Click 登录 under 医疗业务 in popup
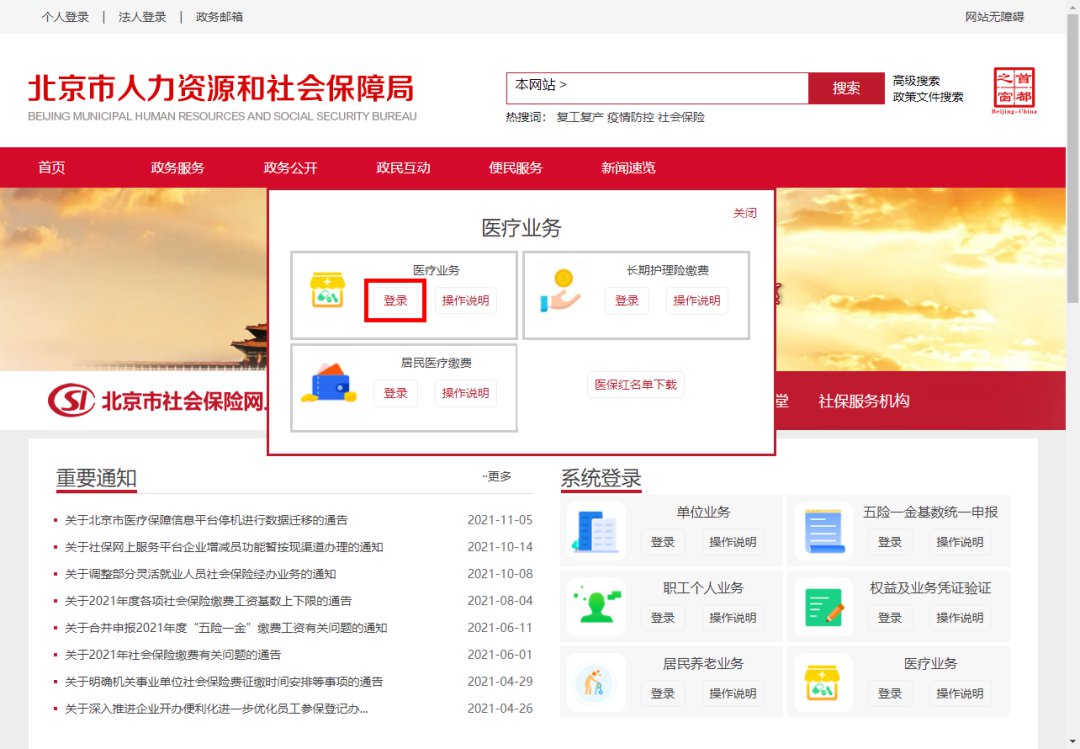This screenshot has width=1080, height=749. [x=395, y=301]
